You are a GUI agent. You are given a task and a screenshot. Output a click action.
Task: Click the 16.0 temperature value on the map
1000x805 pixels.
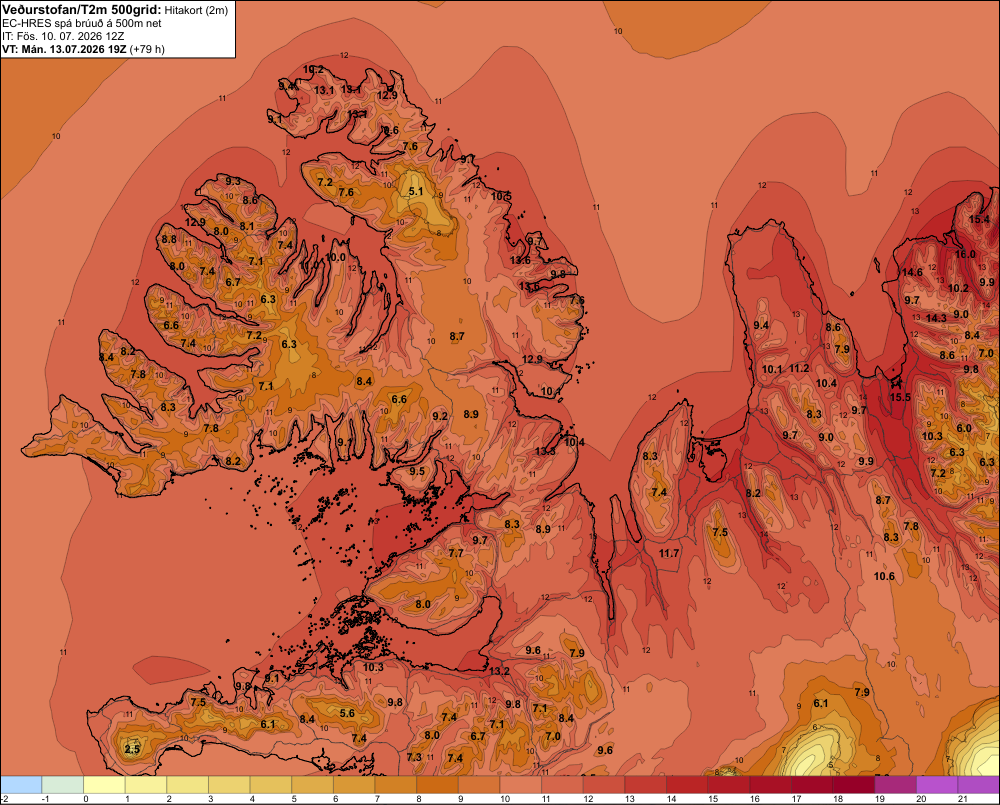[x=965, y=254]
